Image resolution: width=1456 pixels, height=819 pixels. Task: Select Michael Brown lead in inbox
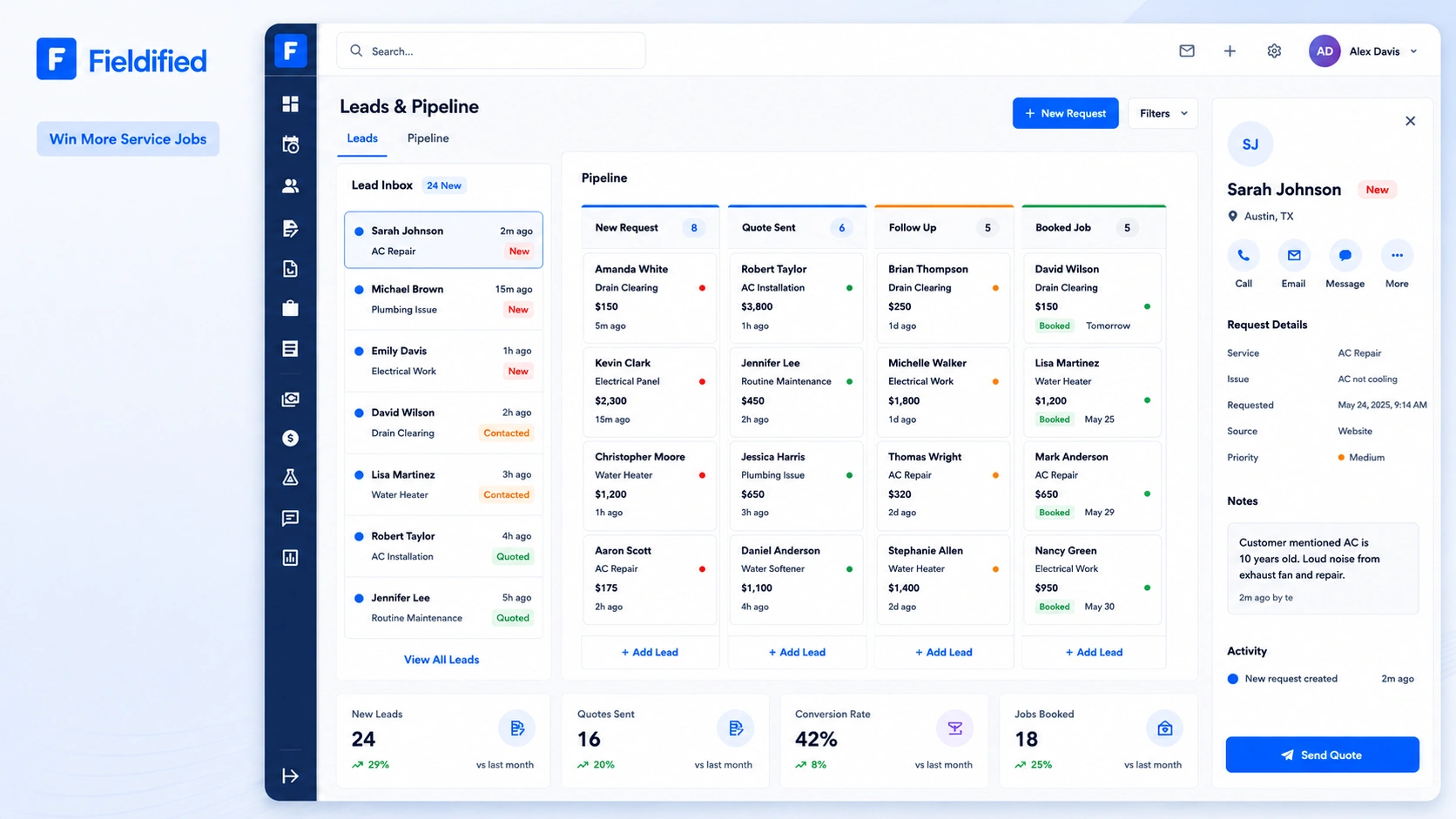point(443,299)
